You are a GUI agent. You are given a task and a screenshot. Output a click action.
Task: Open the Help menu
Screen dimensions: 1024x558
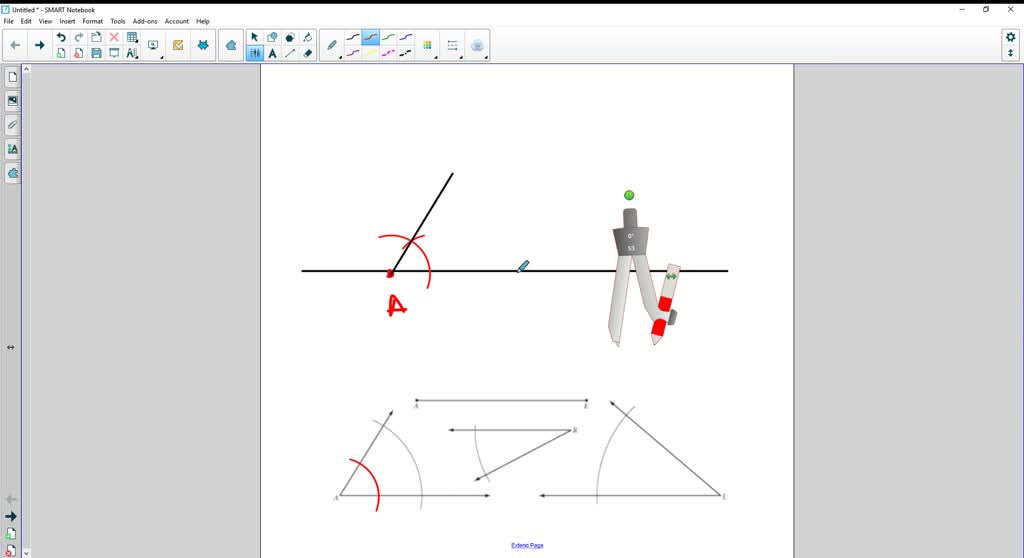click(203, 21)
